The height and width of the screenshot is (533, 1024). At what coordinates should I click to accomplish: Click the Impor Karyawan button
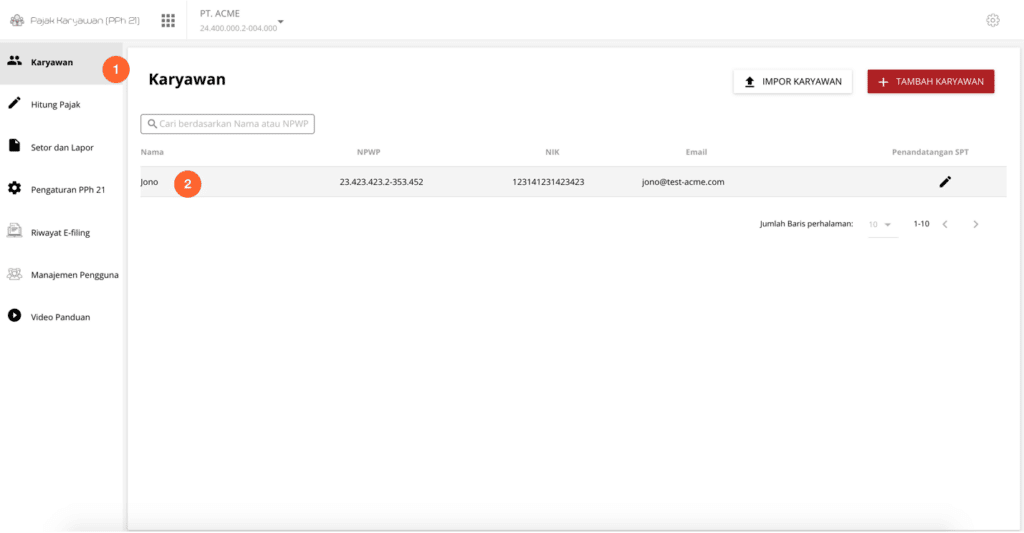(793, 82)
